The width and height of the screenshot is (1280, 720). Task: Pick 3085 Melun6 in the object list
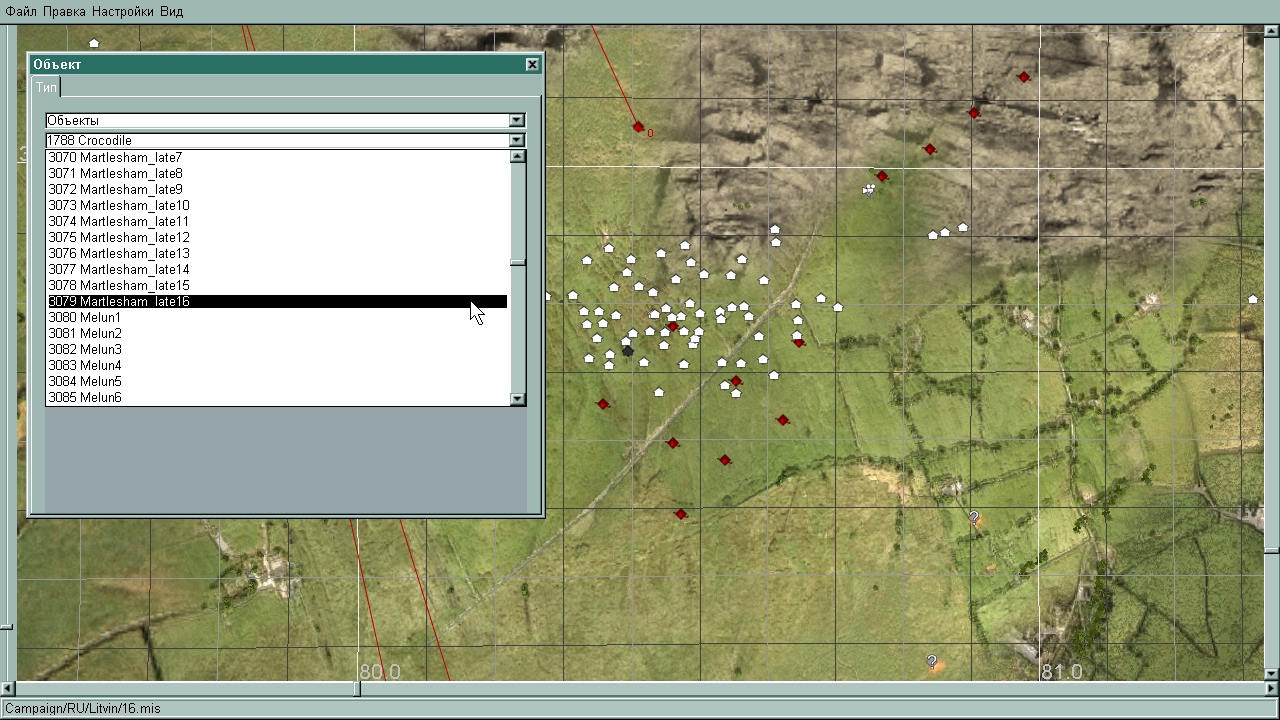(x=85, y=398)
